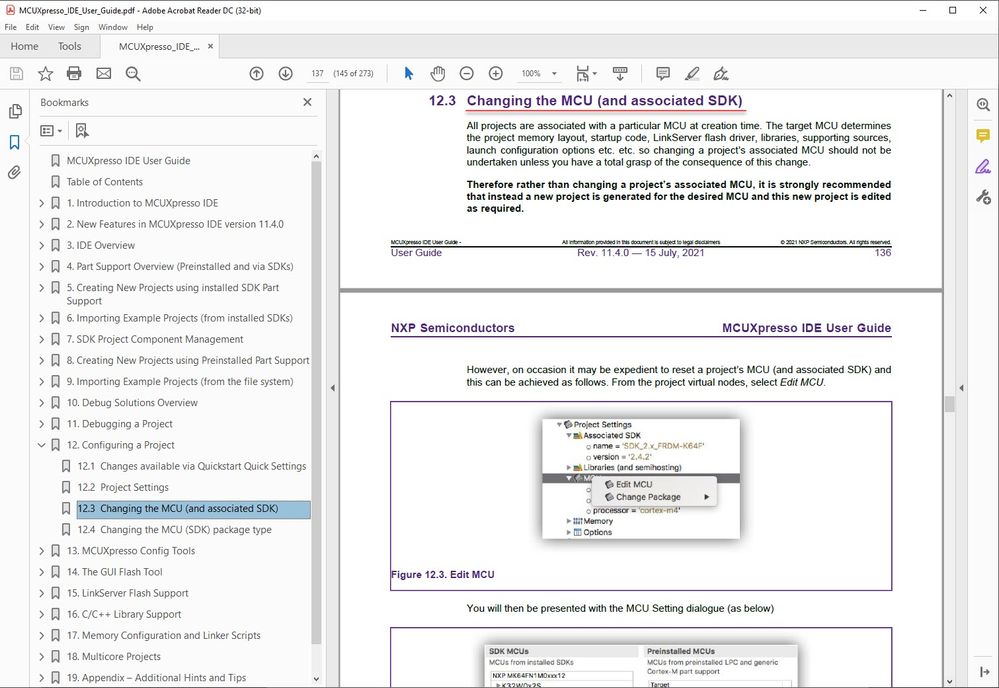Select MCUXpresso IDE User Guide bookmark
The width and height of the screenshot is (999, 688).
tap(128, 161)
